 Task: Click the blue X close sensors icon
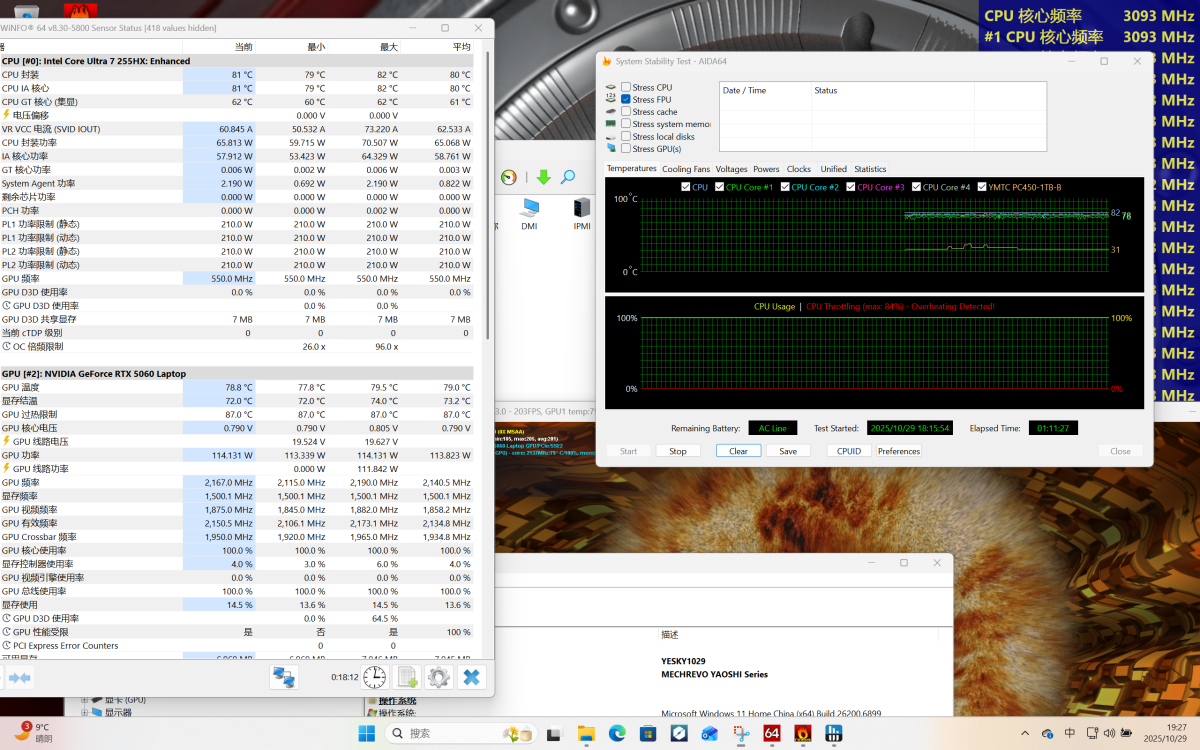tap(471, 677)
